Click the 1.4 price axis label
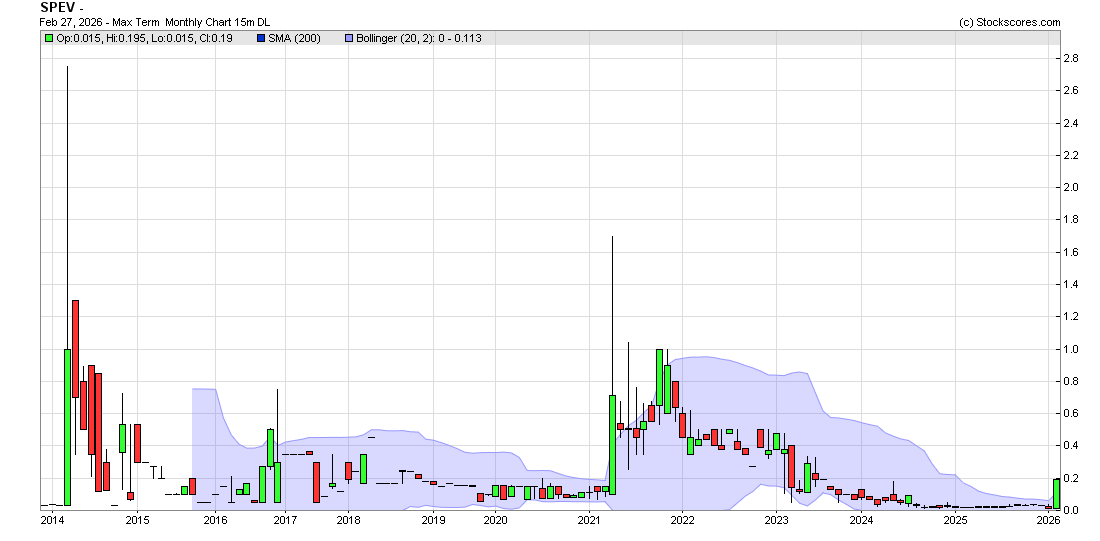1100x541 pixels. [x=1071, y=285]
